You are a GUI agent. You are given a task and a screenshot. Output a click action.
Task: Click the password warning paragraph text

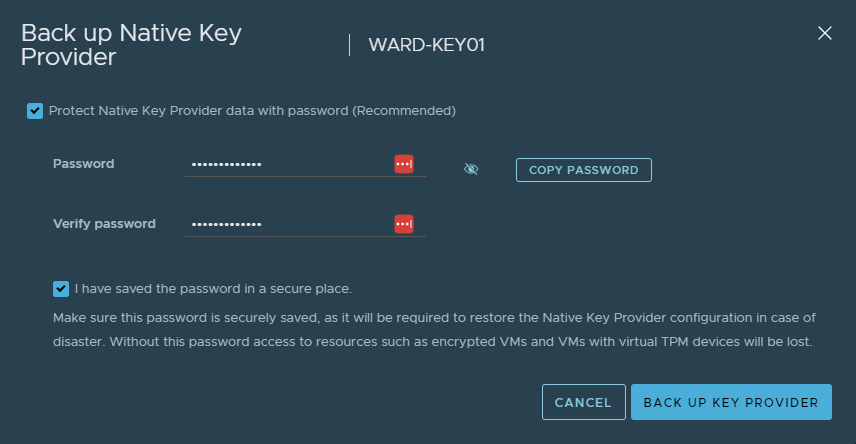[434, 330]
